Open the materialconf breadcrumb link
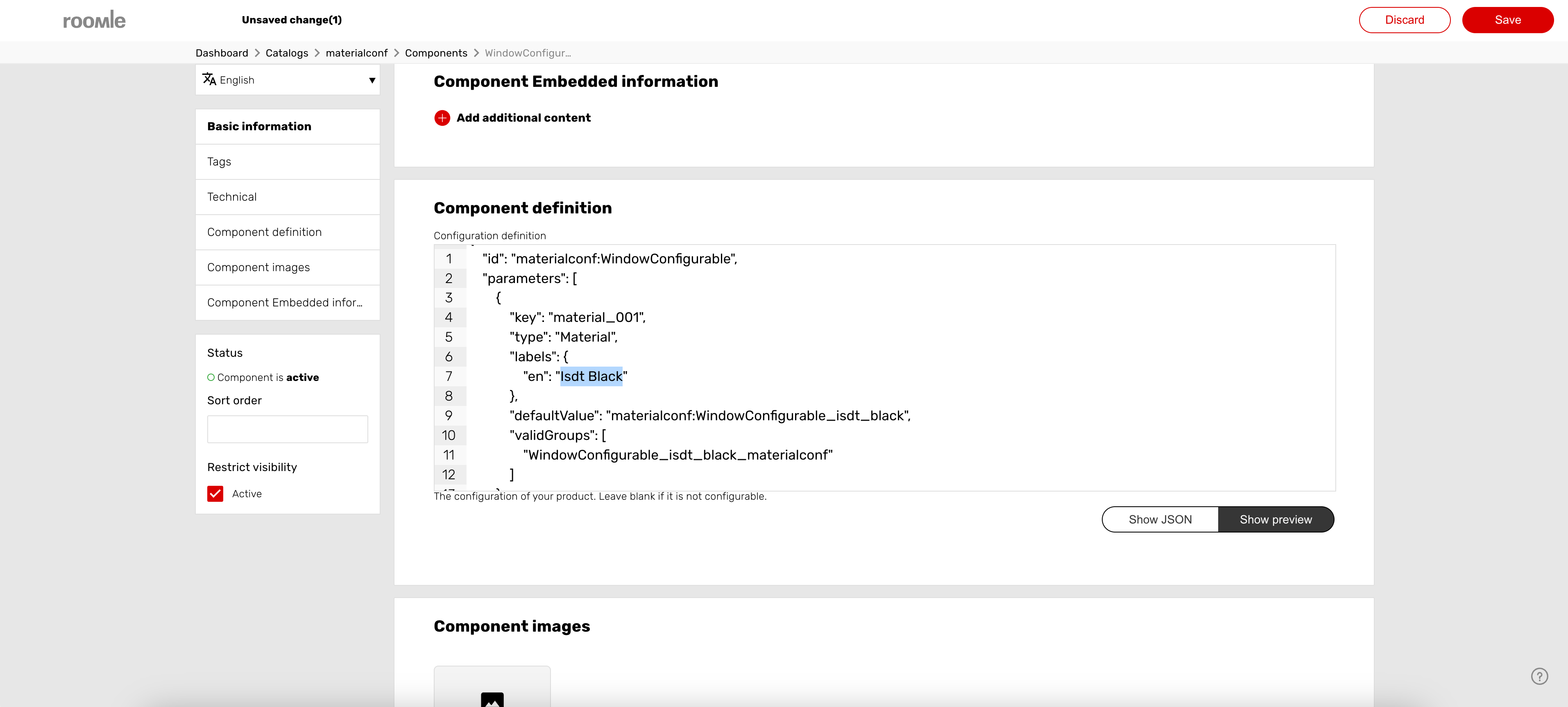 click(x=356, y=53)
